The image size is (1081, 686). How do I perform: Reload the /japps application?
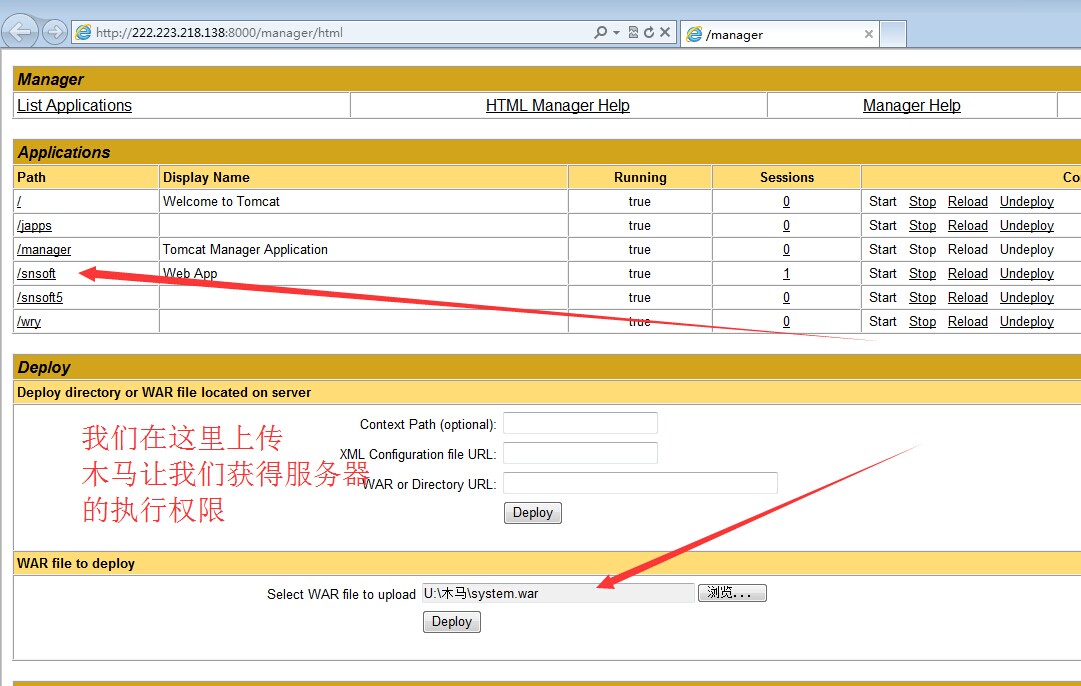(968, 225)
